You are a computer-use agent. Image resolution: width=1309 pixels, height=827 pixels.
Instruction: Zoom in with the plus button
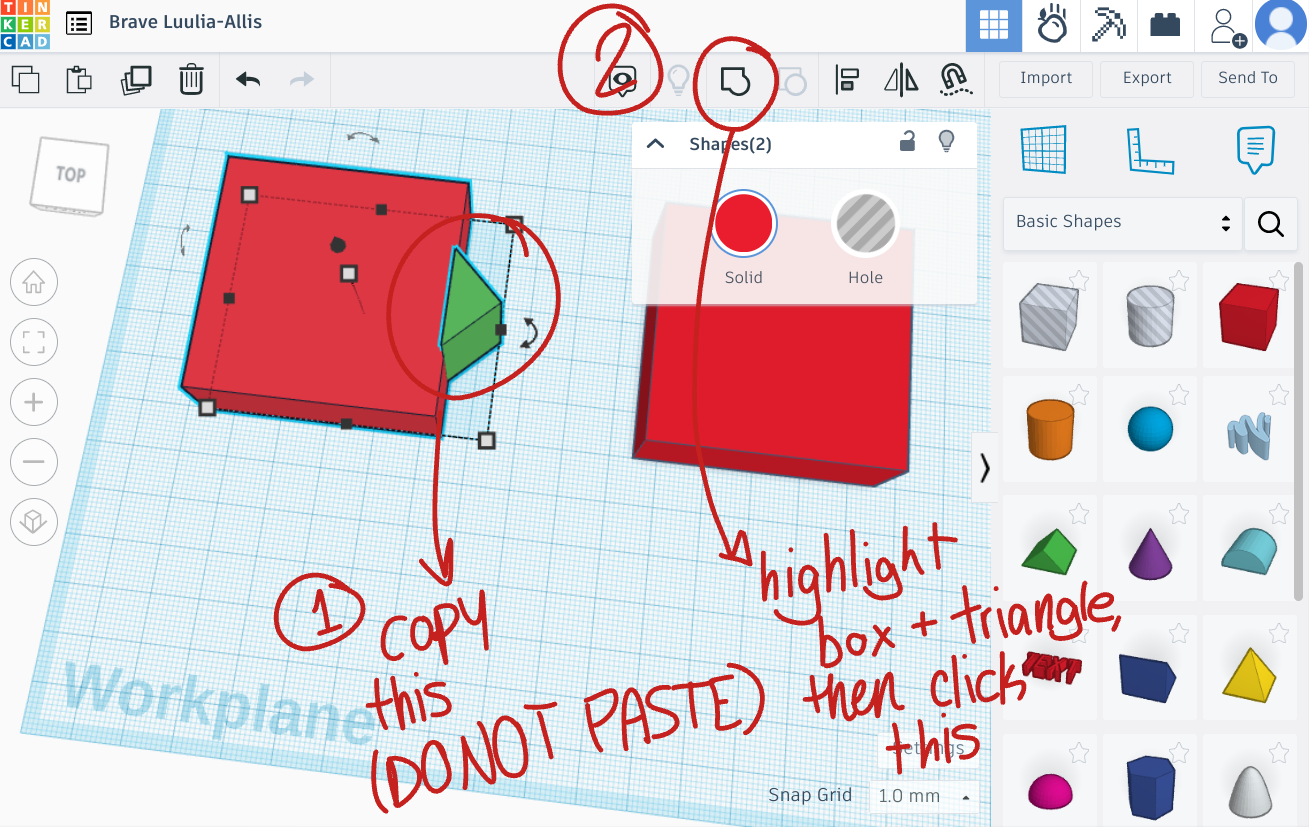pyautogui.click(x=33, y=403)
